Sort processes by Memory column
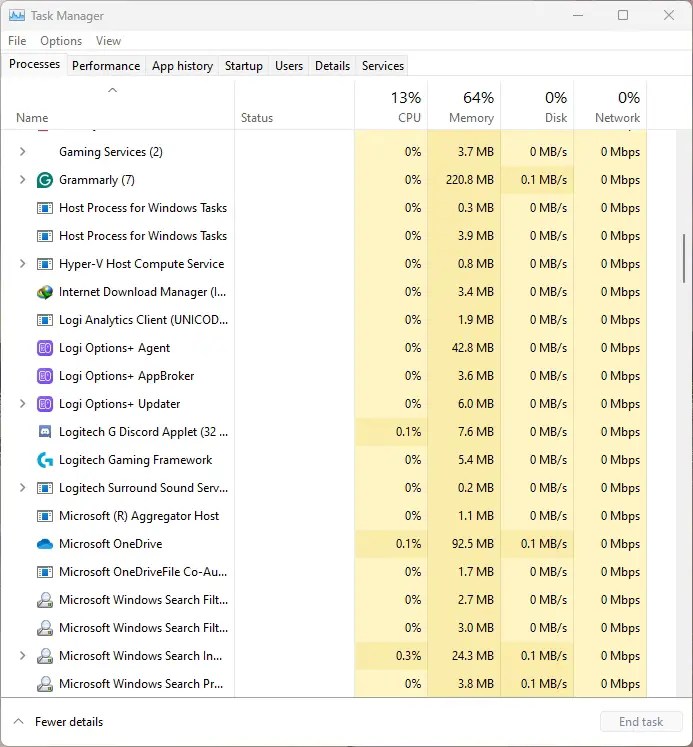693x747 pixels. 464,105
